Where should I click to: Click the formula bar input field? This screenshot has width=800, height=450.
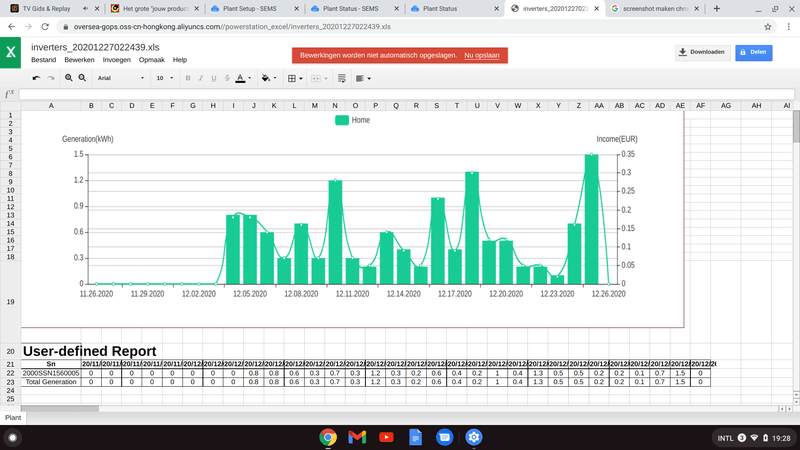pyautogui.click(x=407, y=94)
